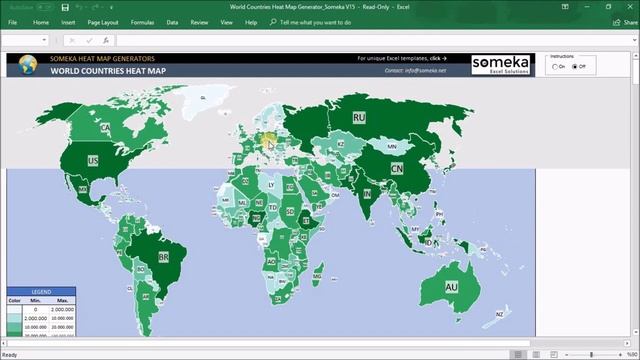Screen dimensions: 640x360
Task: Switch to Normal view in status bar
Action: pos(518,354)
